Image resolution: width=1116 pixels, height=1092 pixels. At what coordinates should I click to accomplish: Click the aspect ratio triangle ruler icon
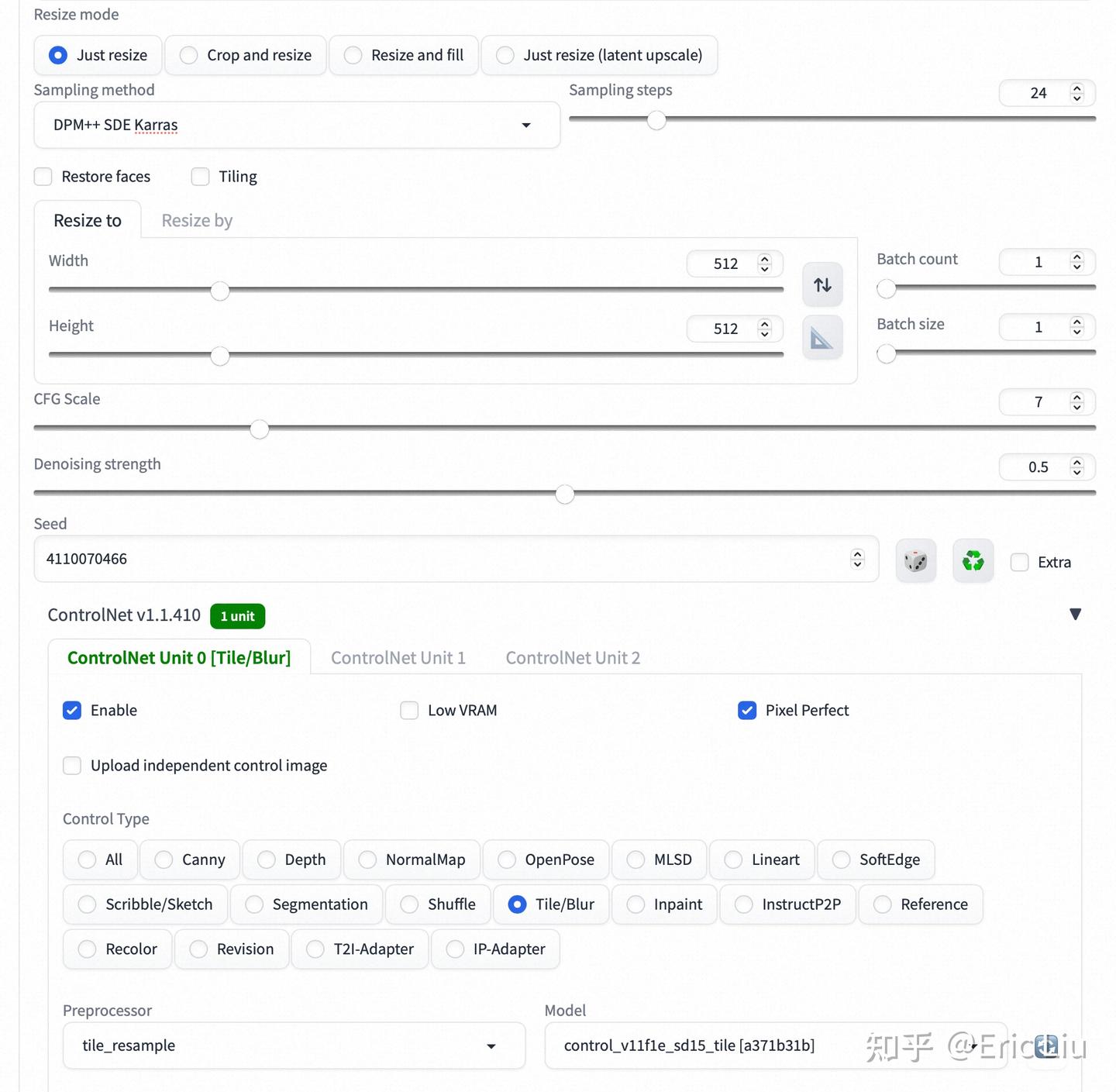(x=822, y=338)
